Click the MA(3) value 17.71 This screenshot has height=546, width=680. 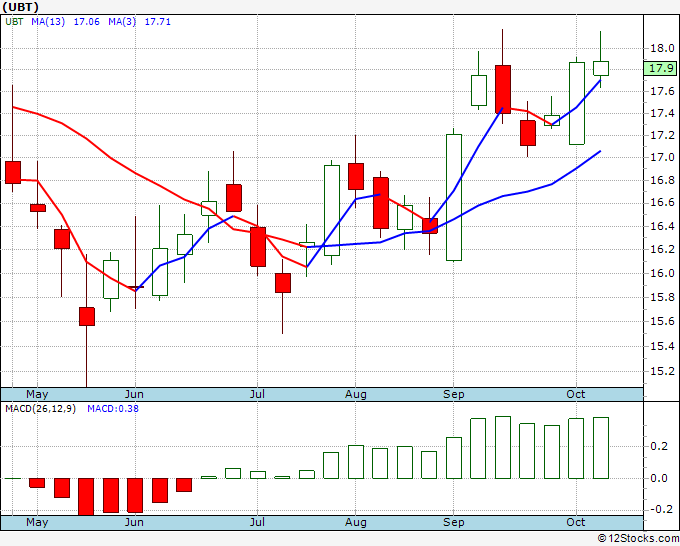pyautogui.click(x=157, y=22)
